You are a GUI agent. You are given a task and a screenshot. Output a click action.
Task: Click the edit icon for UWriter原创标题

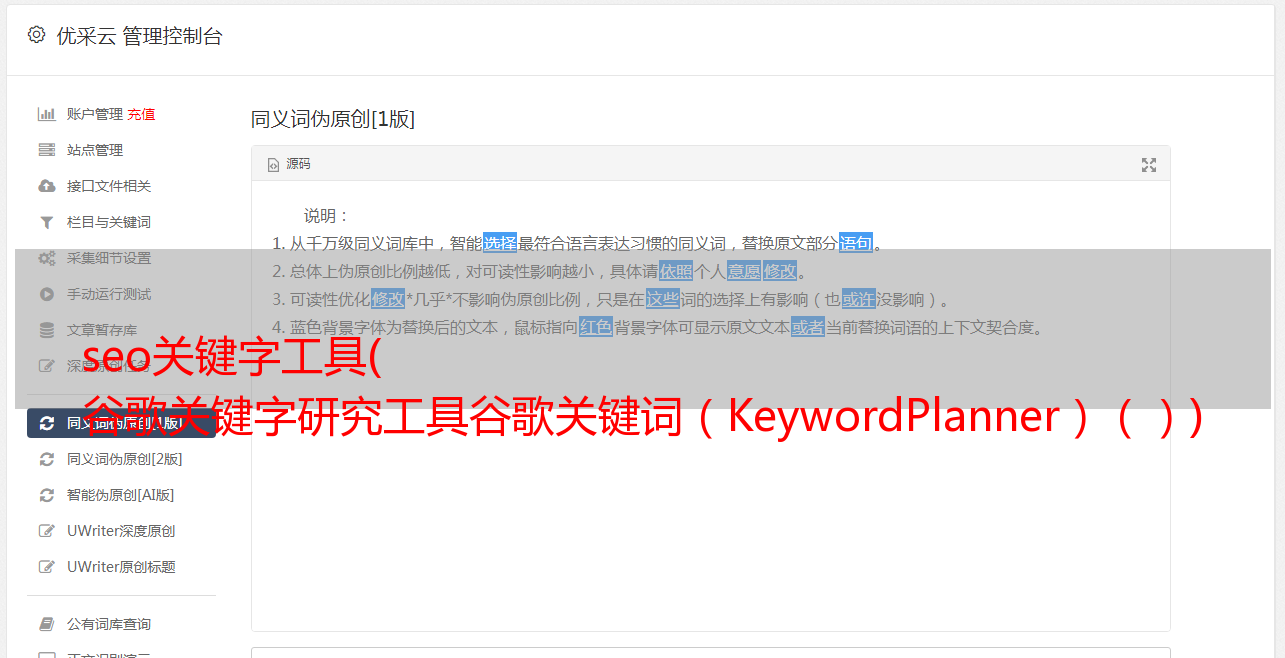point(46,567)
